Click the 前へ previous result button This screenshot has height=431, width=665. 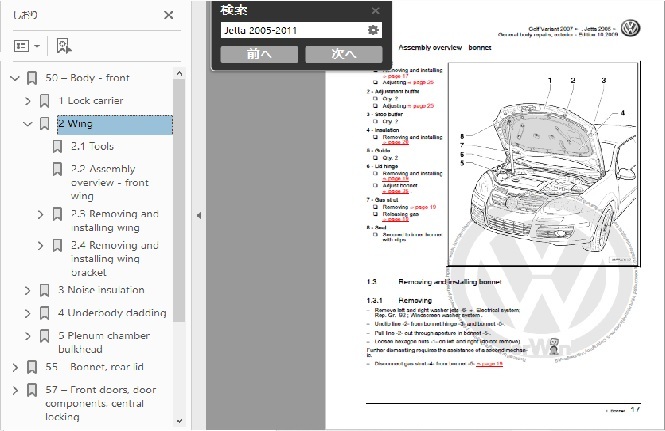[259, 54]
